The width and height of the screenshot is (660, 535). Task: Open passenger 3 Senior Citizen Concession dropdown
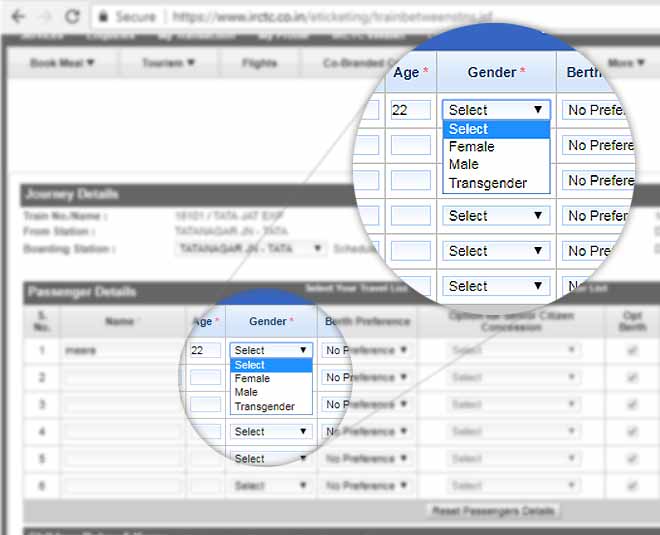coord(513,404)
